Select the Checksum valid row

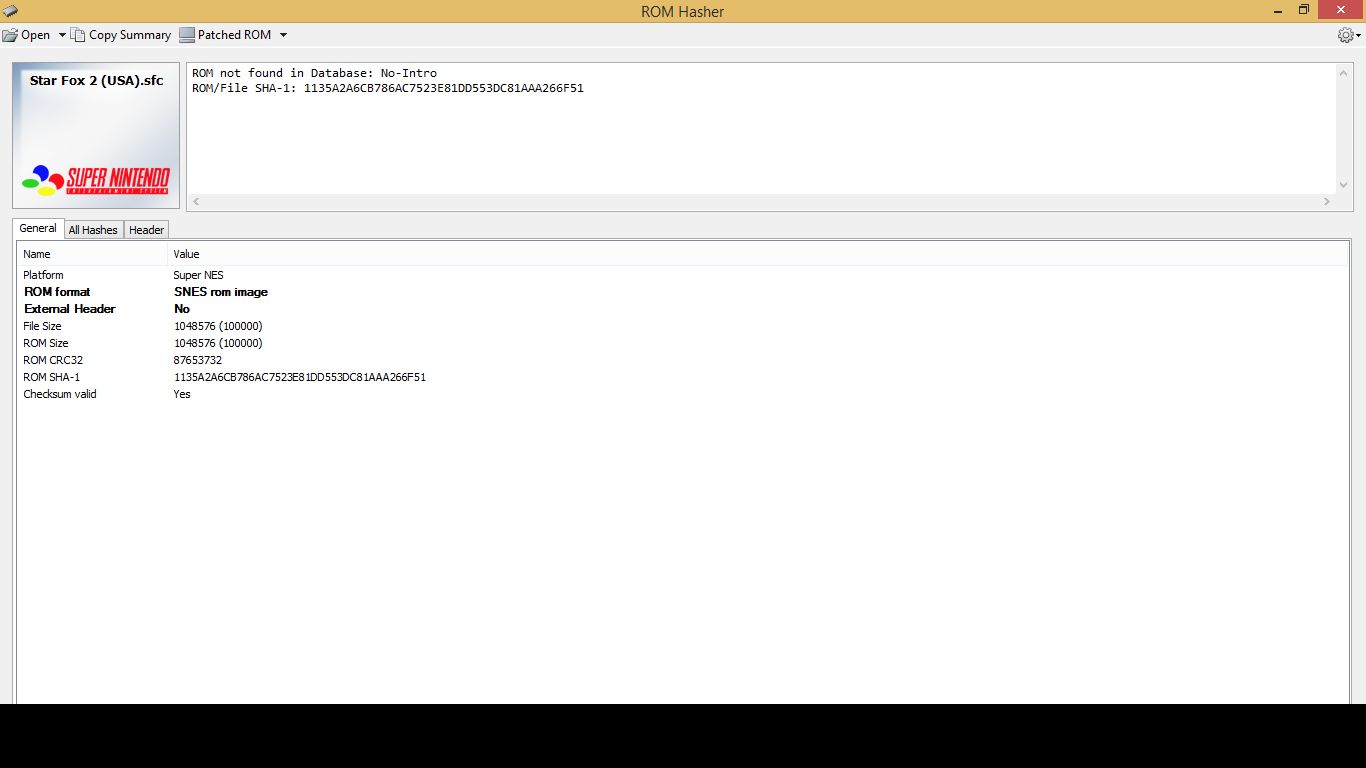point(682,394)
